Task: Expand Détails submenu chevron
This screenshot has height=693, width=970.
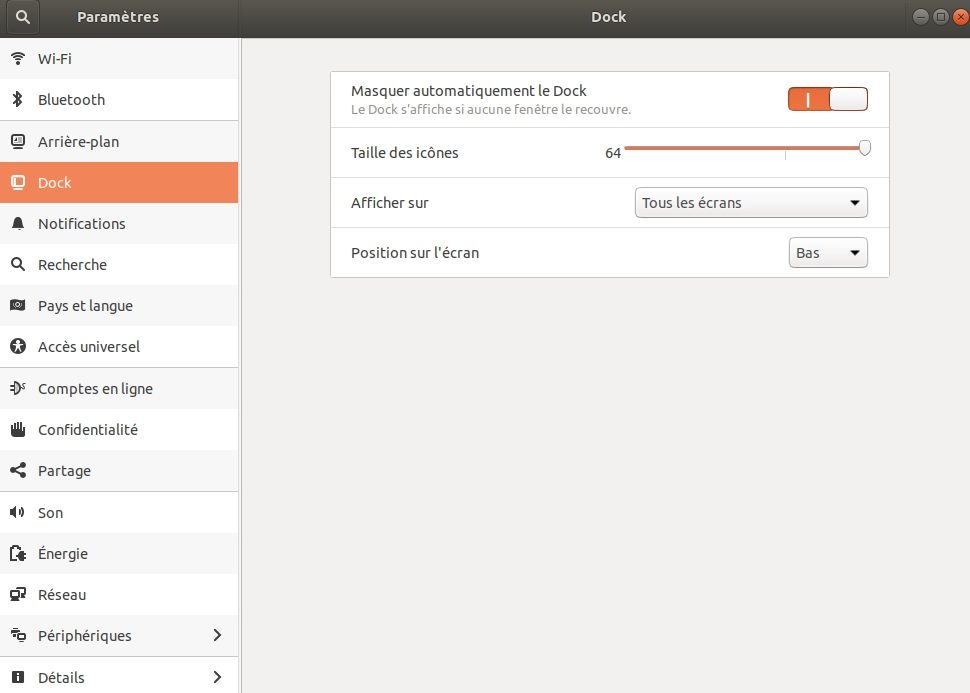Action: [217, 677]
